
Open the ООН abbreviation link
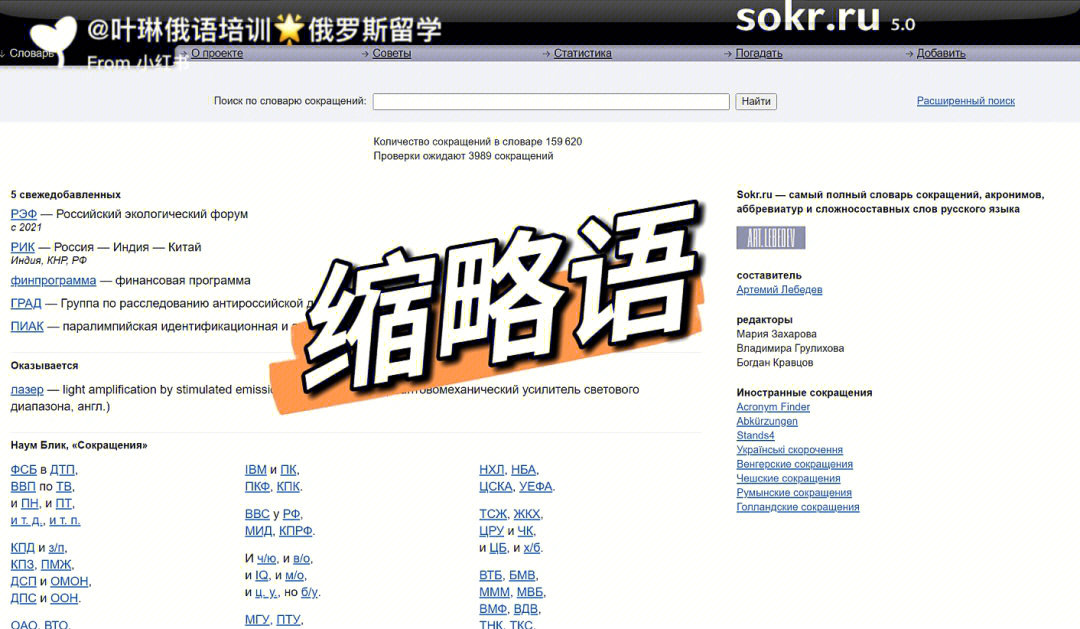coord(64,598)
